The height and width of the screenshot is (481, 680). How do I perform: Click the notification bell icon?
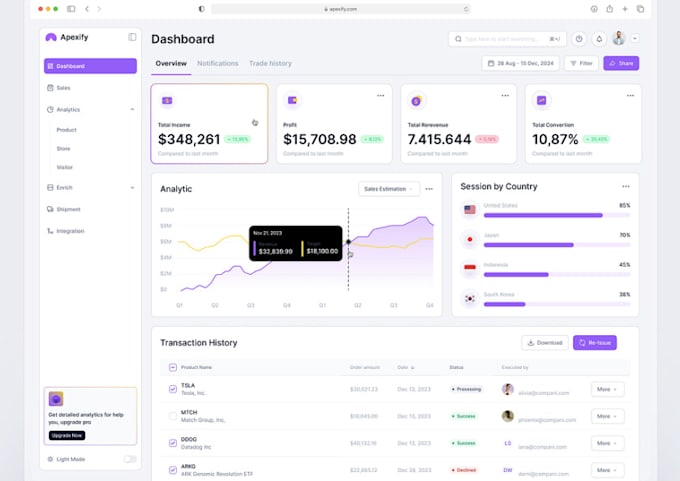click(x=599, y=39)
